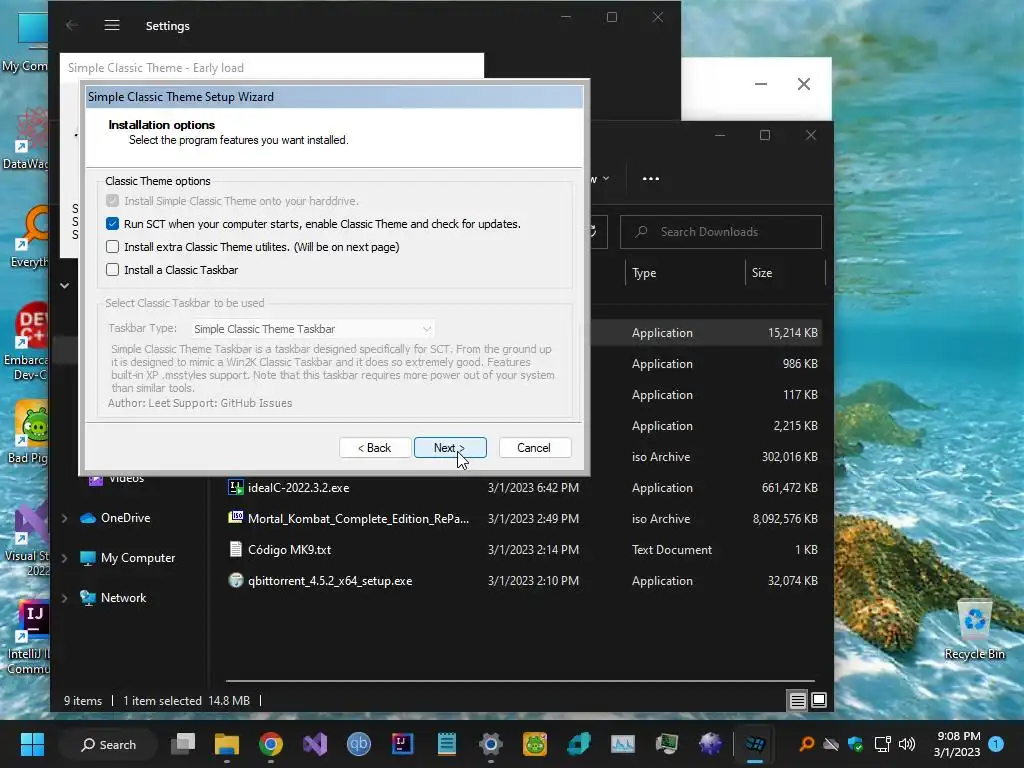This screenshot has width=1024, height=768.
Task: Toggle Run SCT when computer starts checkbox
Action: coord(112,224)
